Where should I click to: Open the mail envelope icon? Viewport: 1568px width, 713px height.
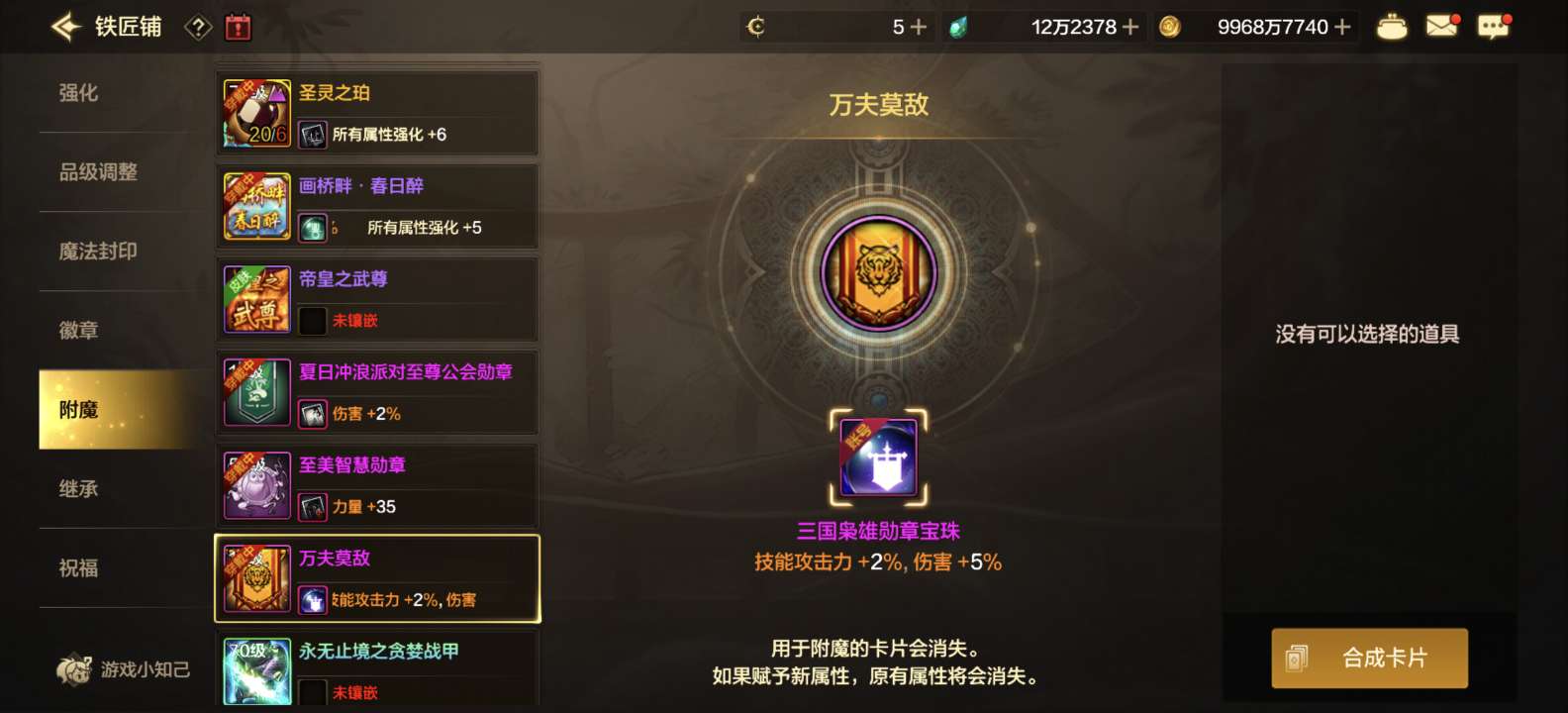click(x=1442, y=26)
